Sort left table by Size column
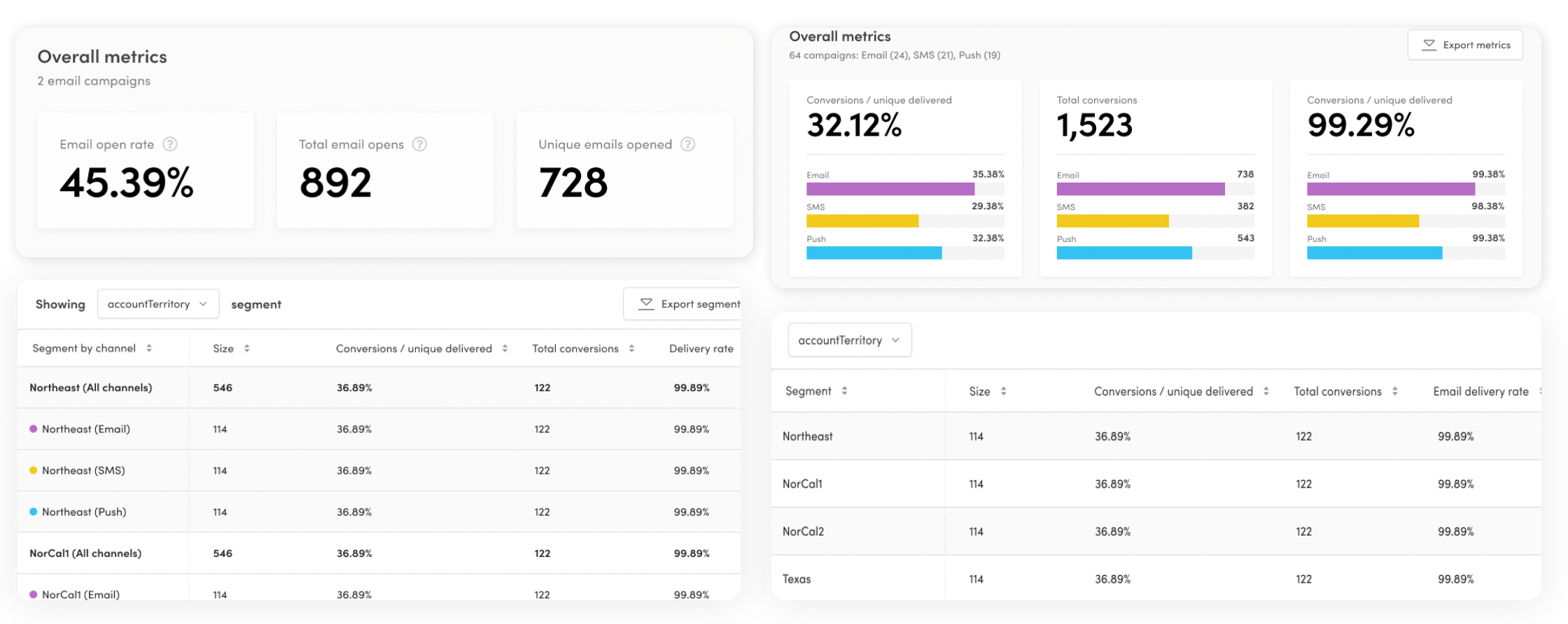This screenshot has width=1568, height=624. click(247, 348)
